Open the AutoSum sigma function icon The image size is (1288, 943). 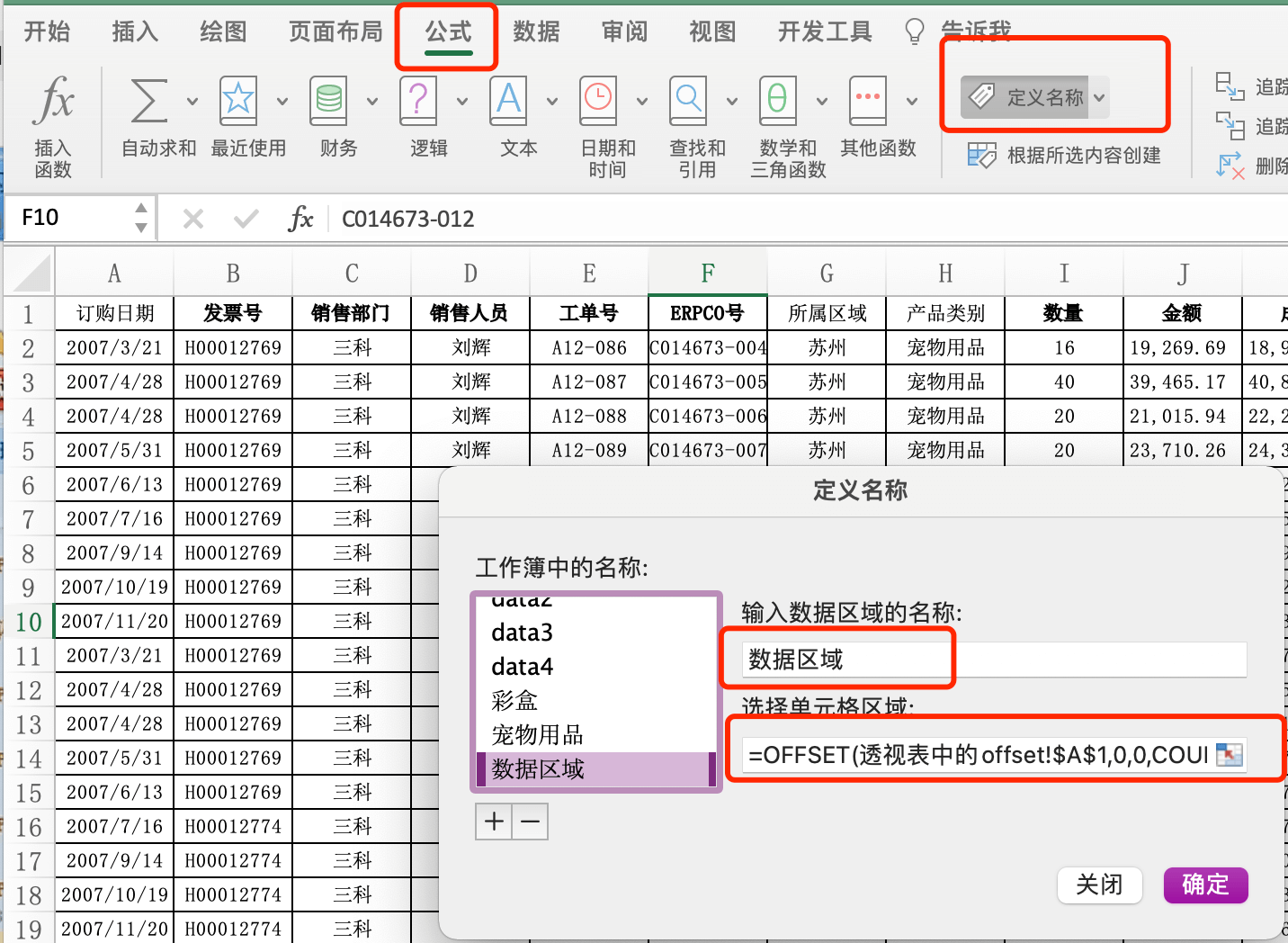[149, 100]
